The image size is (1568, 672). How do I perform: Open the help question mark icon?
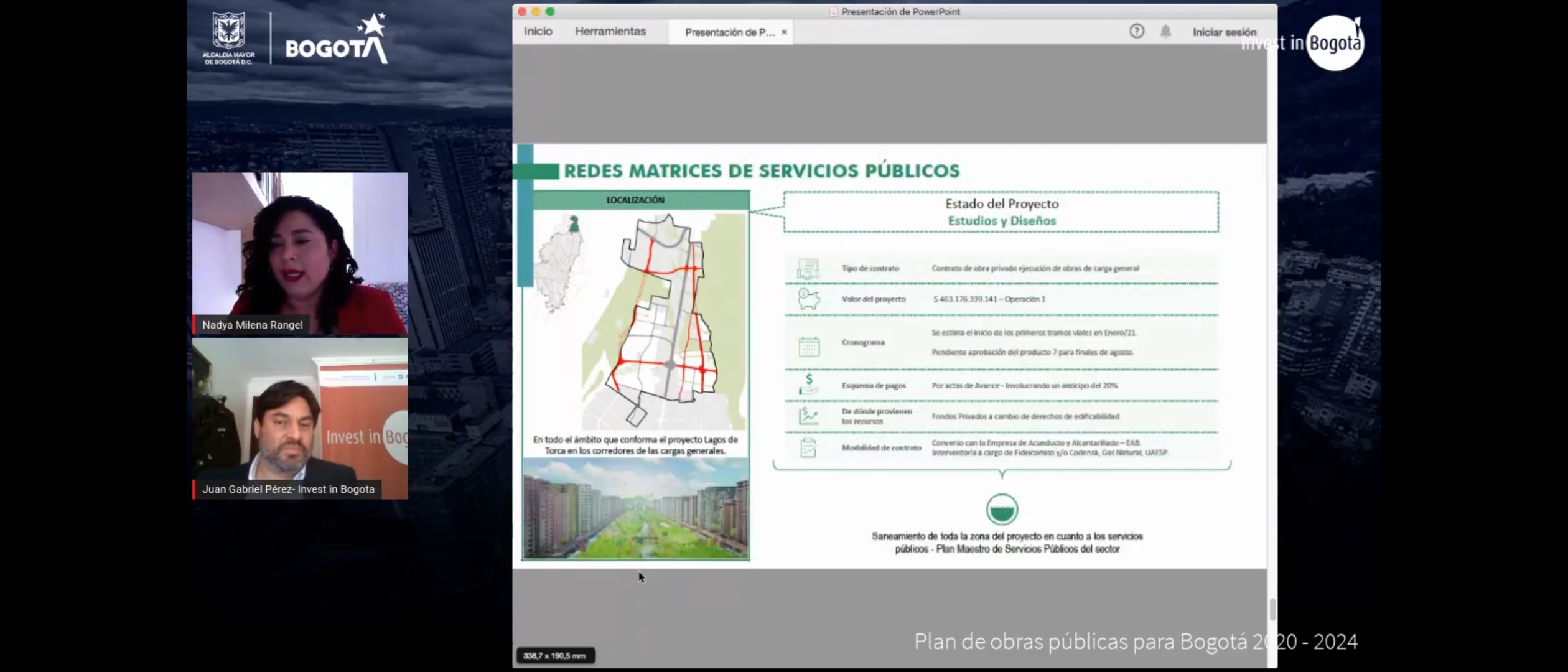[x=1136, y=31]
